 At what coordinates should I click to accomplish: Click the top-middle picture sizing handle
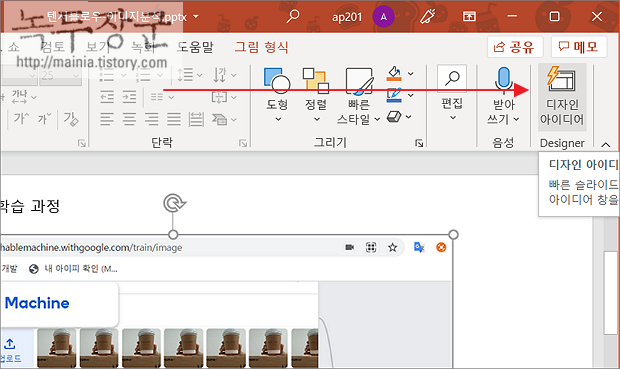(x=173, y=235)
